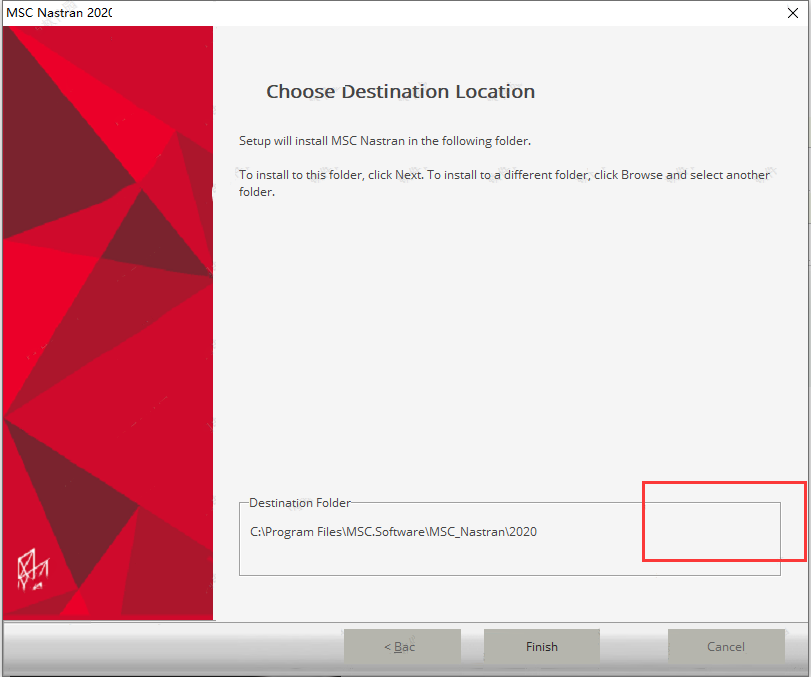Click the Choose Destination Location heading
Viewport: 811px width, 677px height.
click(x=400, y=92)
